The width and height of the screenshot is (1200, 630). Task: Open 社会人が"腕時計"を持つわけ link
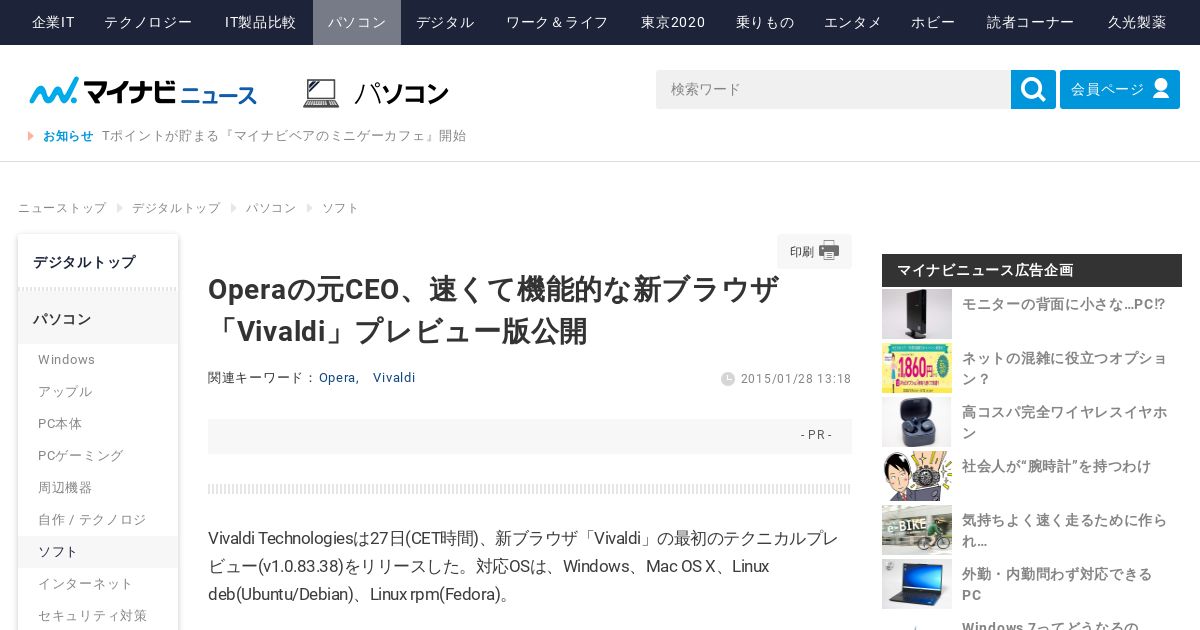click(x=1056, y=466)
